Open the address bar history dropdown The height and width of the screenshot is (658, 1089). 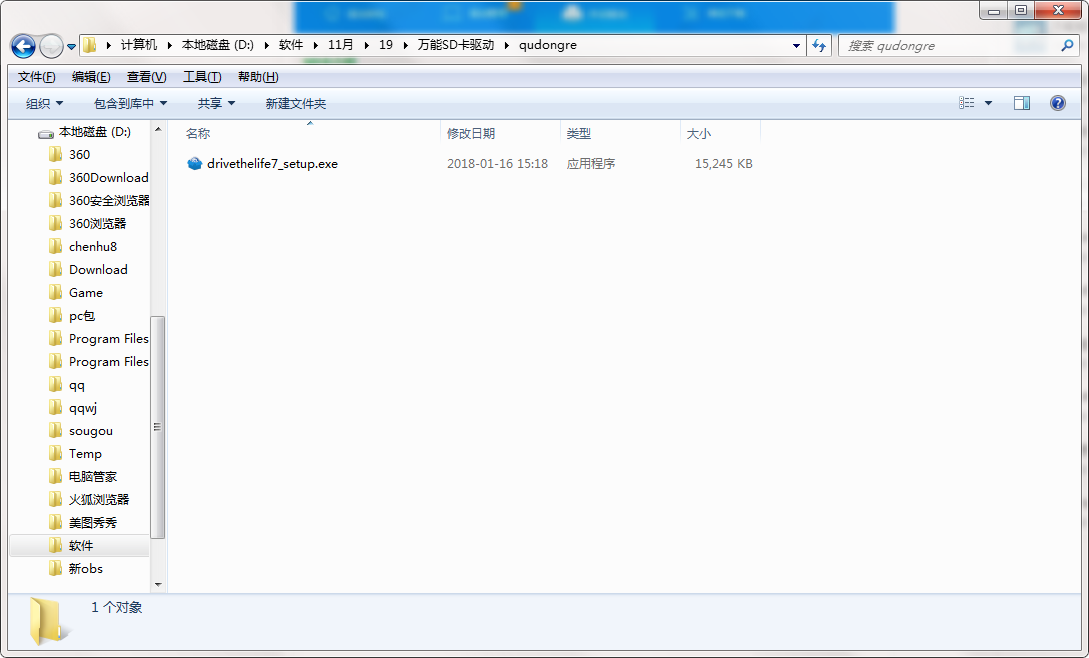pyautogui.click(x=796, y=45)
